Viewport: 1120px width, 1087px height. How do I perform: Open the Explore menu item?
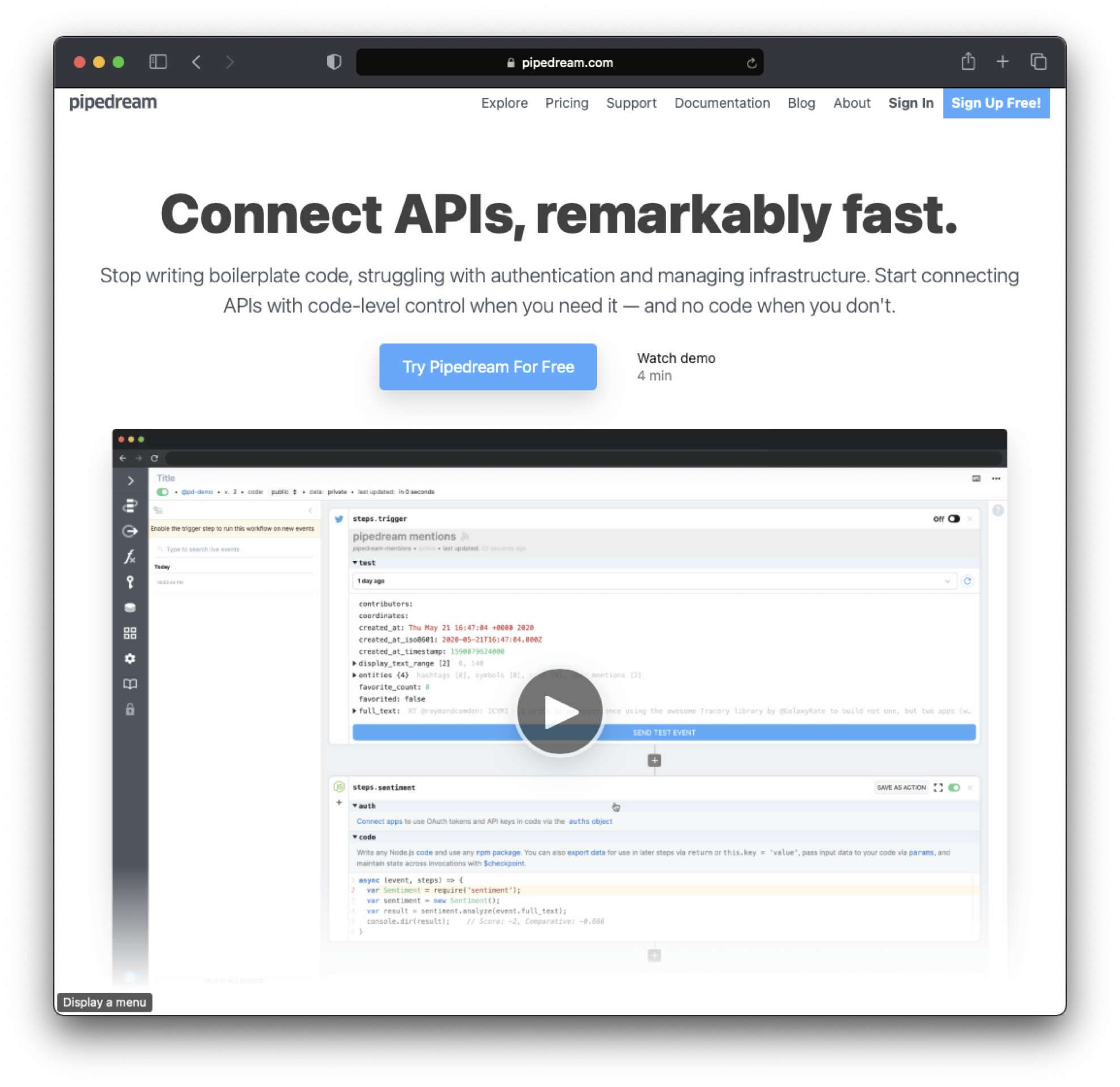click(x=504, y=103)
